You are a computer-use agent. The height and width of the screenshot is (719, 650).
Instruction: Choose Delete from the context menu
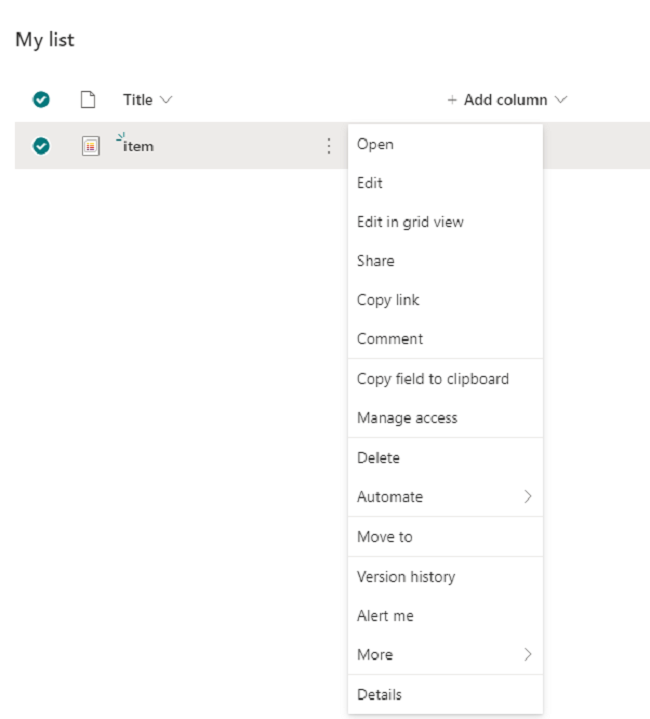coord(446,458)
